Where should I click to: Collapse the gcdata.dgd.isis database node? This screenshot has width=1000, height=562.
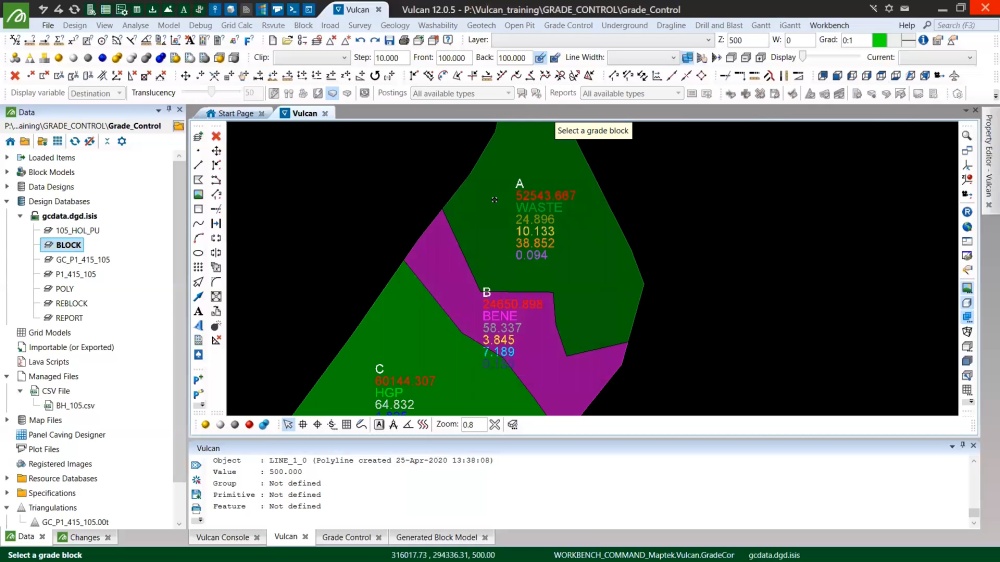pyautogui.click(x=20, y=216)
